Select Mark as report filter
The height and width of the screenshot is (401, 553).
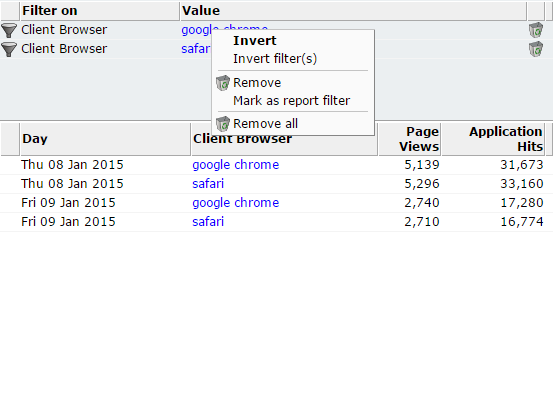pyautogui.click(x=292, y=101)
